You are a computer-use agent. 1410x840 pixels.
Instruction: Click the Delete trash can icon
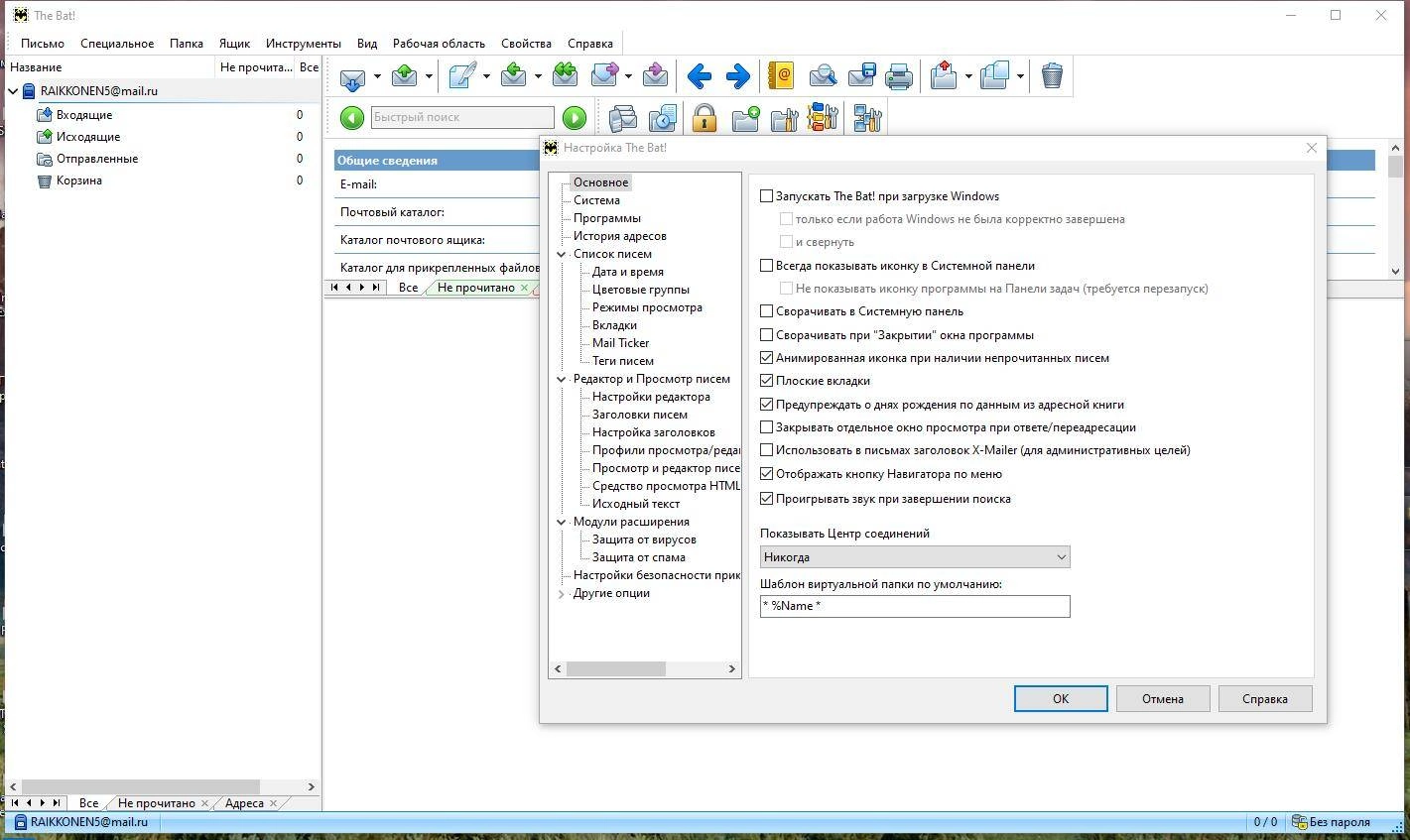(x=1052, y=76)
